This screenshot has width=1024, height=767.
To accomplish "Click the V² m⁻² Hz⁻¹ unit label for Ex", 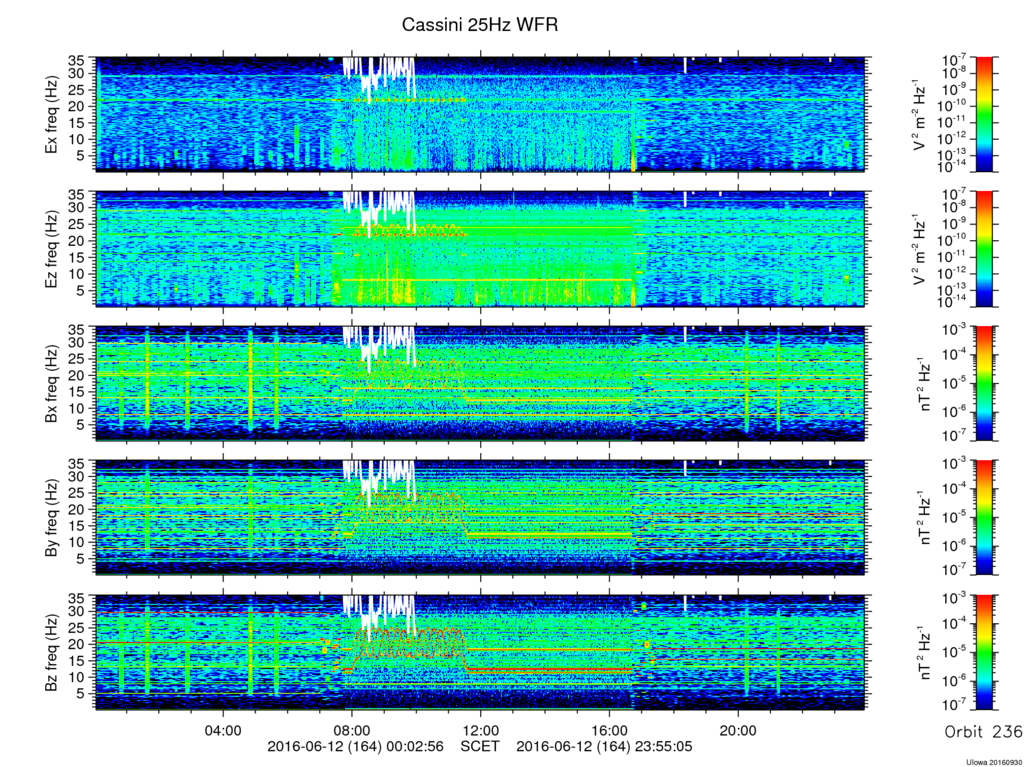I will [921, 114].
